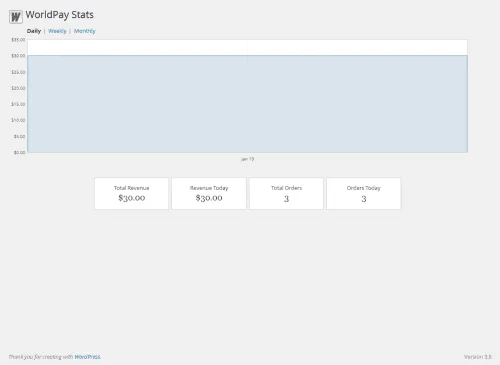Click the $30.00 y-axis label
The height and width of the screenshot is (365, 500).
tap(18, 56)
